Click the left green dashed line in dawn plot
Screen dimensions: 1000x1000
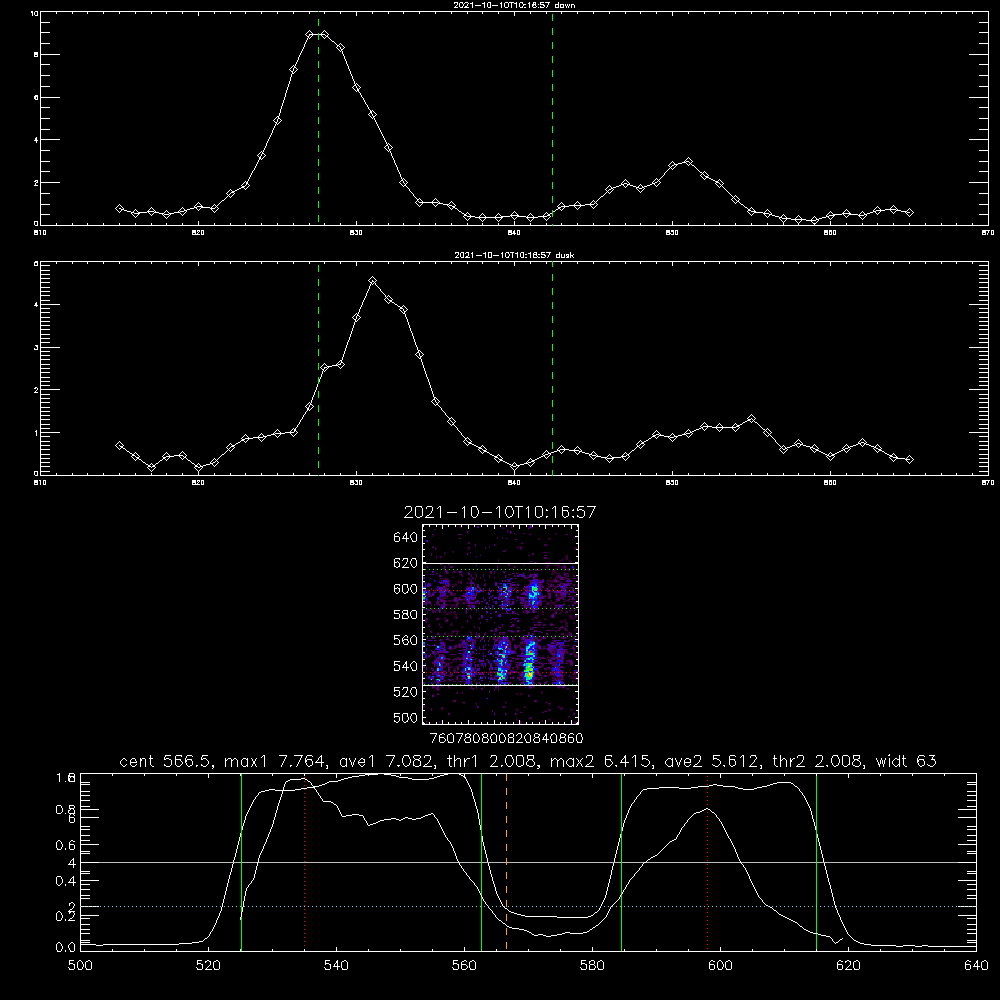pyautogui.click(x=318, y=118)
